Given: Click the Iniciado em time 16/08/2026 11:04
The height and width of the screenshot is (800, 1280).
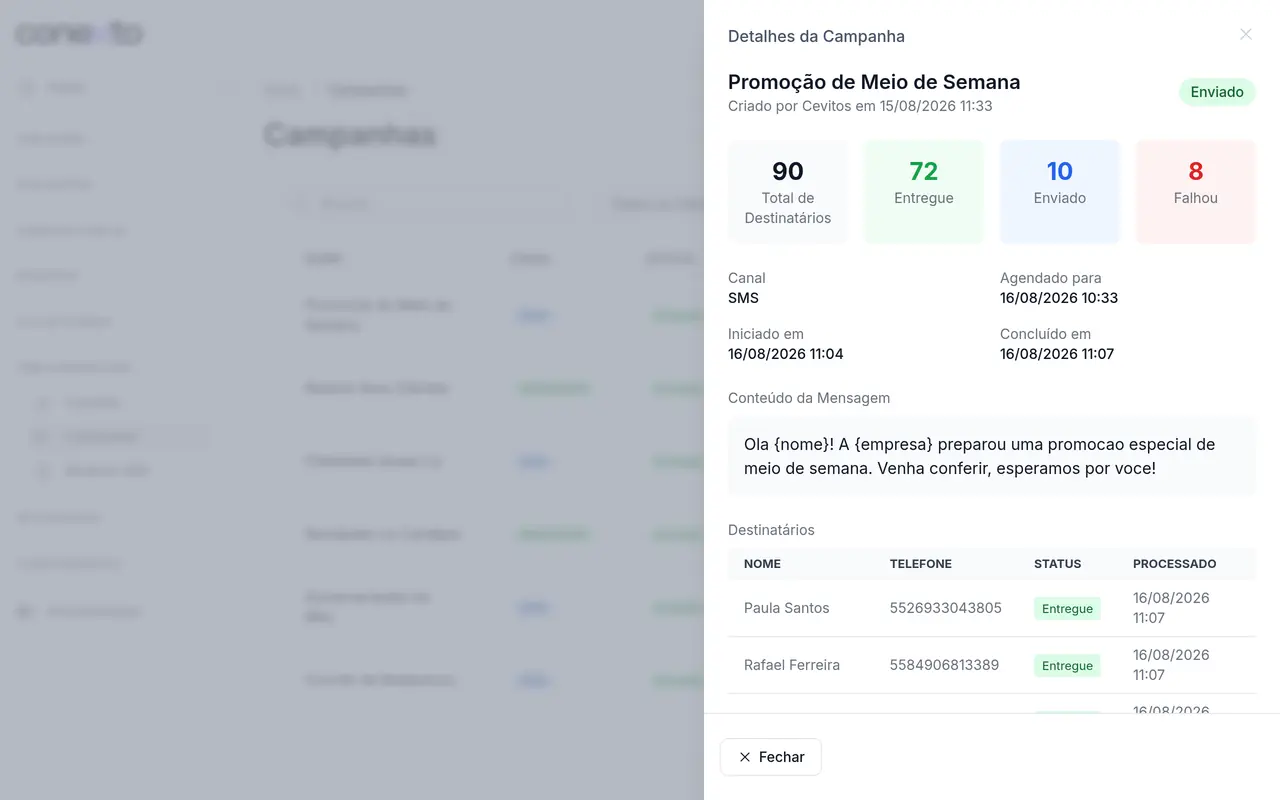Looking at the screenshot, I should (786, 354).
